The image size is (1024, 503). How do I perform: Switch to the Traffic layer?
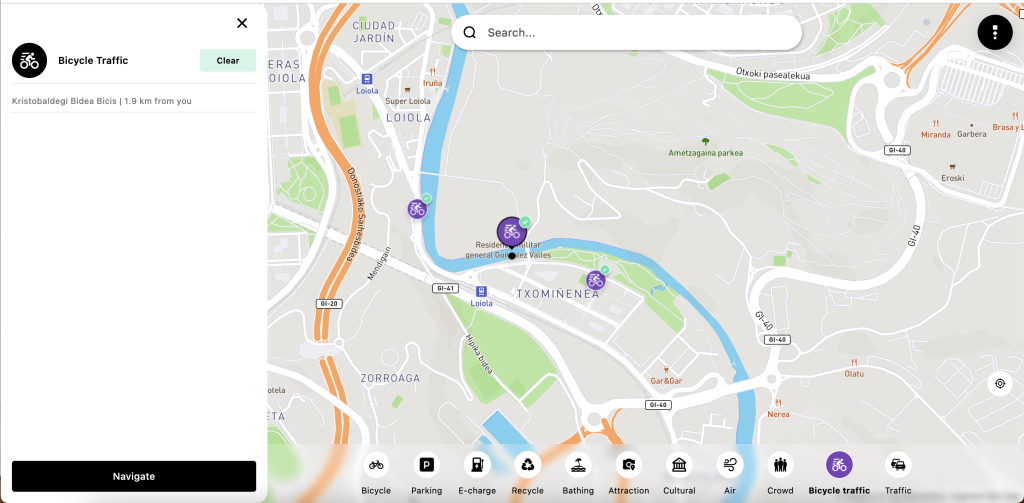[x=898, y=465]
